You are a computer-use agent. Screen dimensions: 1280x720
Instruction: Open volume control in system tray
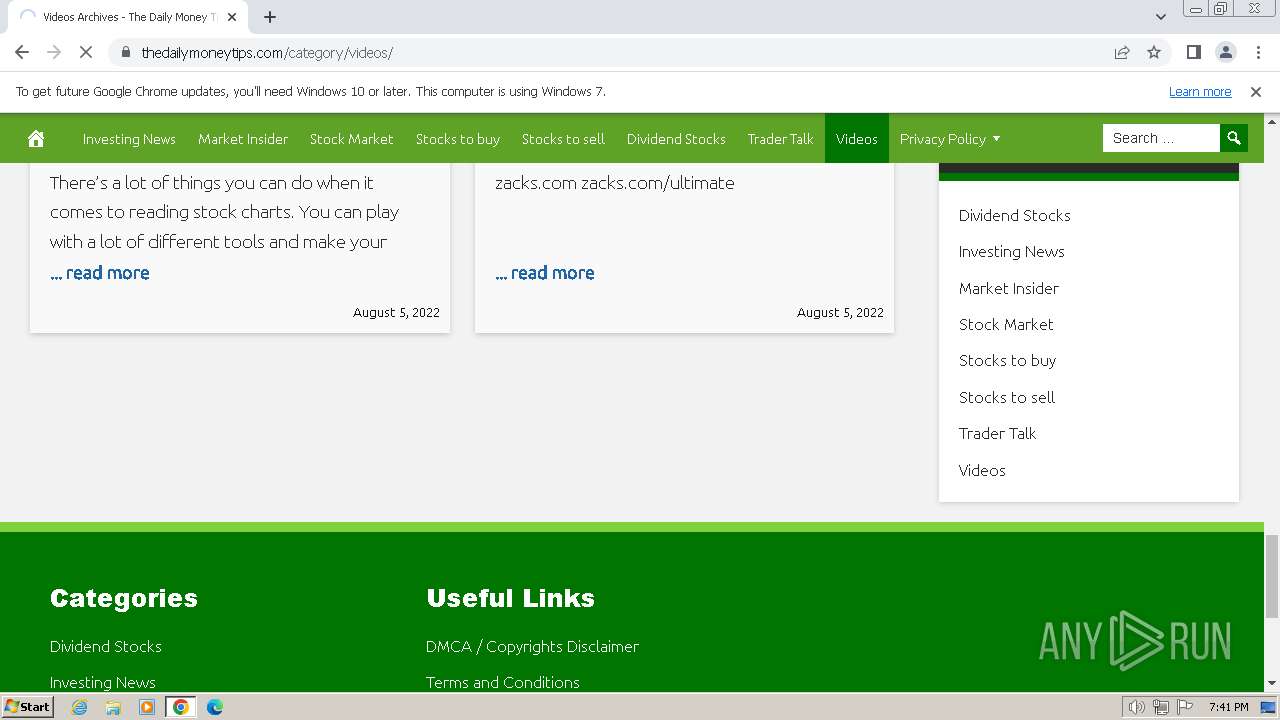(1137, 707)
